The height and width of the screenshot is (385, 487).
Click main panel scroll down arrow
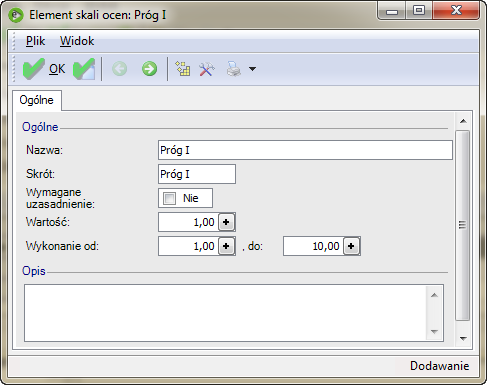(463, 339)
